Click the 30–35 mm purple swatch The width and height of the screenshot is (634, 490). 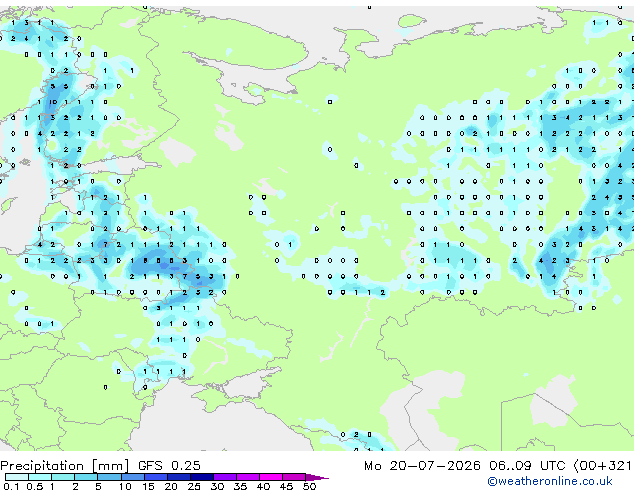225,477
